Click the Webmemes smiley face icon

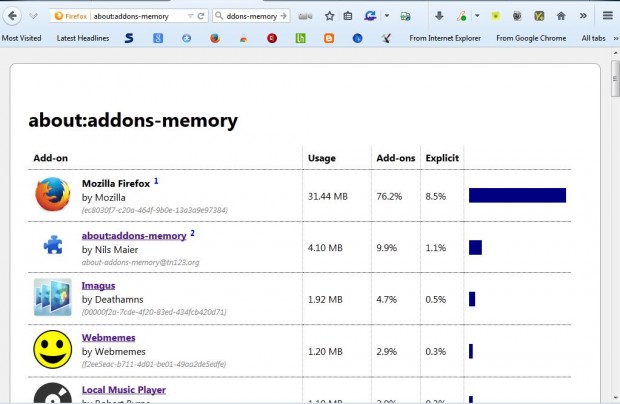53,349
